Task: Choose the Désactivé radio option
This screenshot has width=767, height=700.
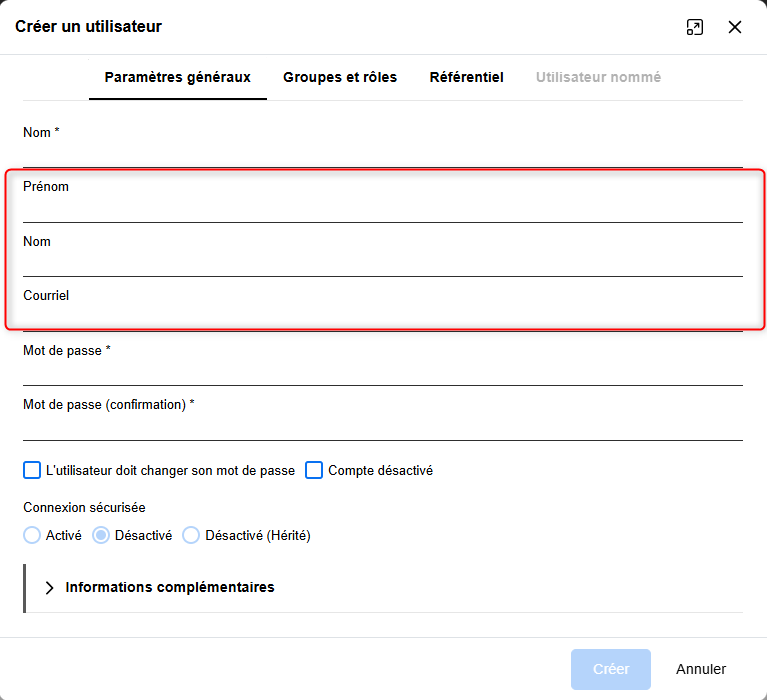Action: point(101,535)
